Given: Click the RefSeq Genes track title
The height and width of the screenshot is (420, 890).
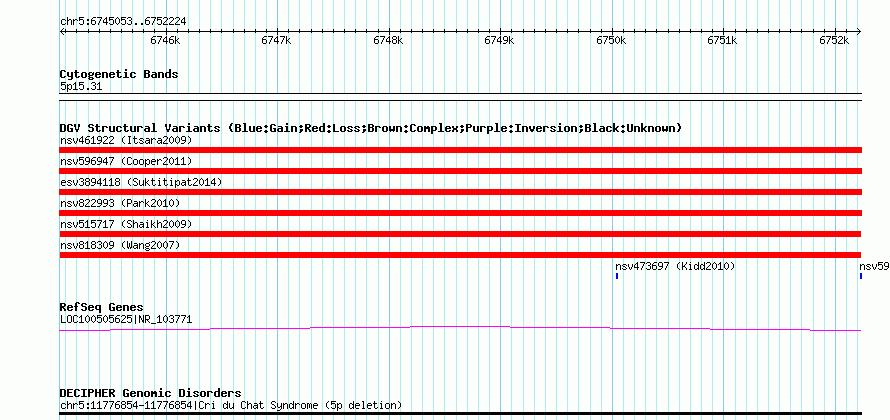Looking at the screenshot, I should [102, 308].
